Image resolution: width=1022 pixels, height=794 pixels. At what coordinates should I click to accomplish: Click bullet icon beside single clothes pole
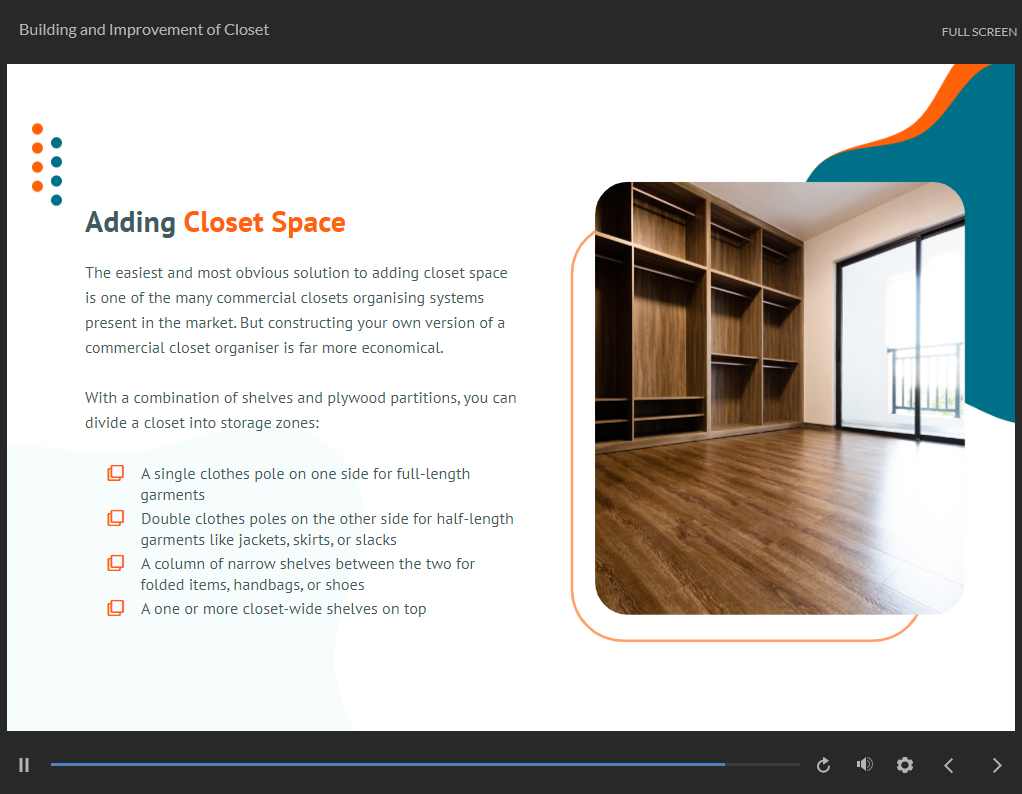(116, 474)
